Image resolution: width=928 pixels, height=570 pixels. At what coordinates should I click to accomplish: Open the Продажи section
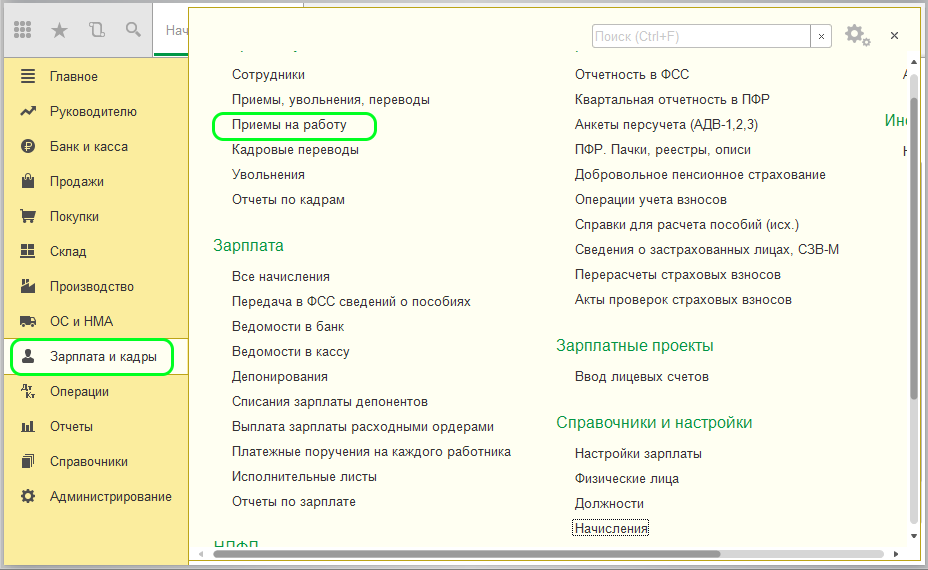coord(77,182)
